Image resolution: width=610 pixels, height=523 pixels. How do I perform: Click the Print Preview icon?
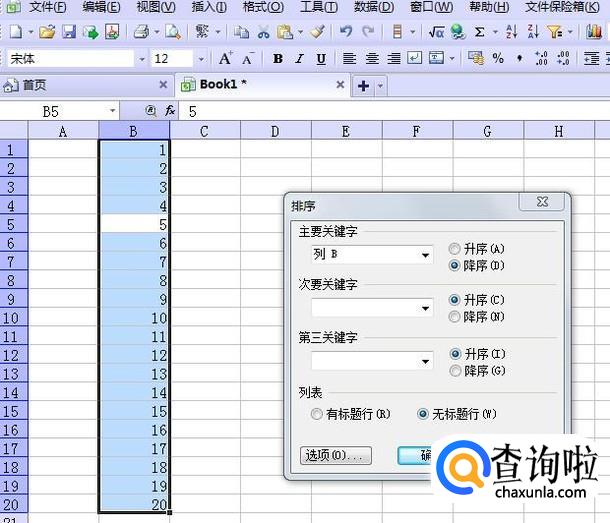[172, 32]
